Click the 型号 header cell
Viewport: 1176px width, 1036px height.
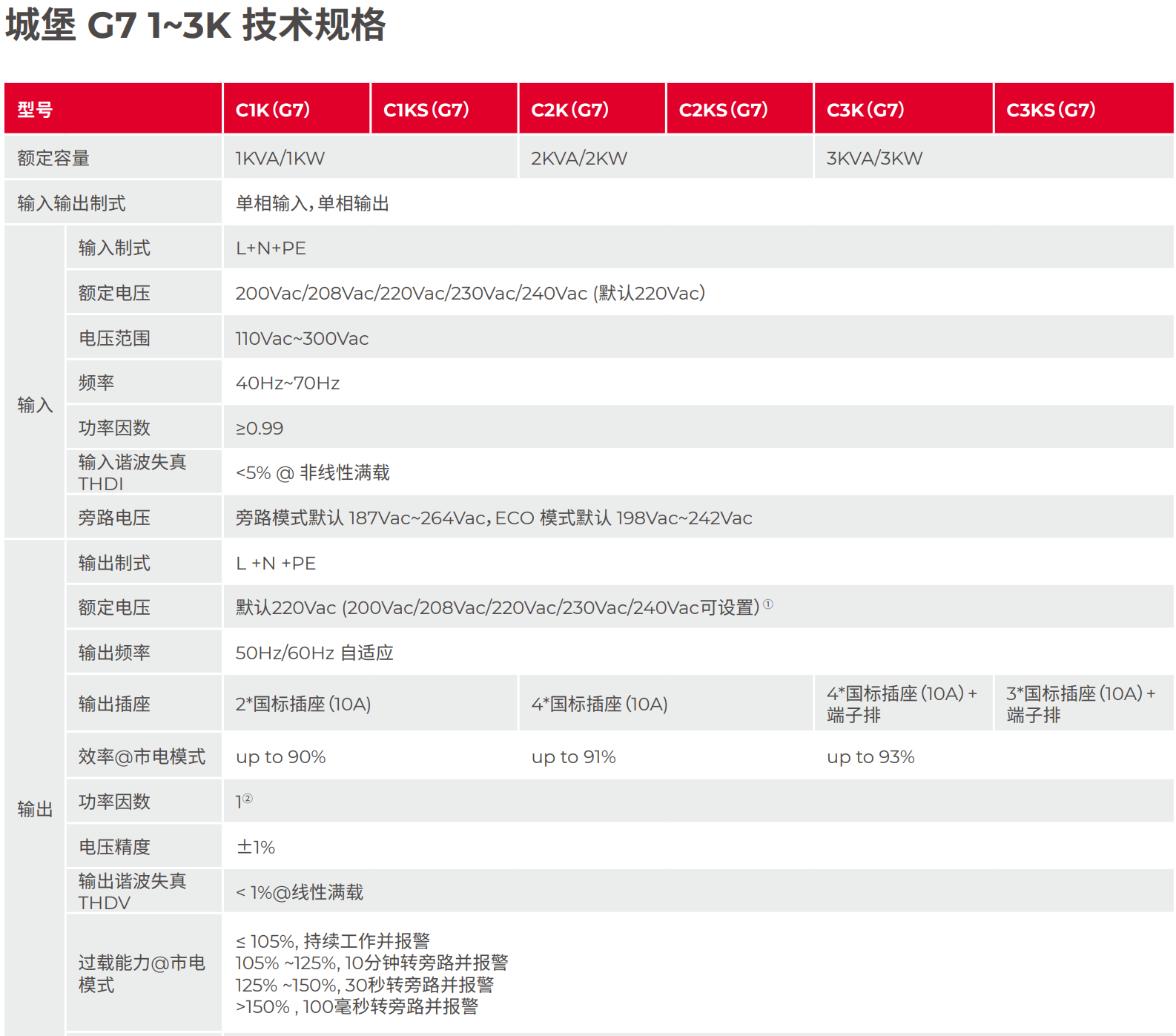pos(35,110)
